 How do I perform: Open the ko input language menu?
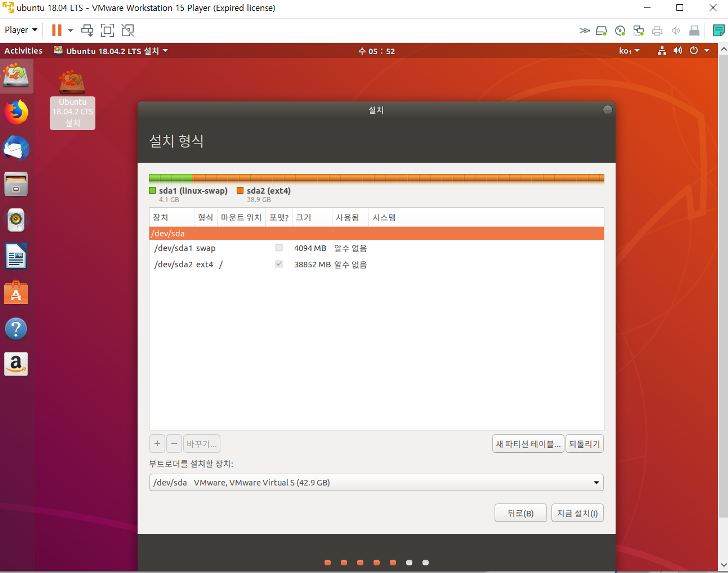click(629, 51)
